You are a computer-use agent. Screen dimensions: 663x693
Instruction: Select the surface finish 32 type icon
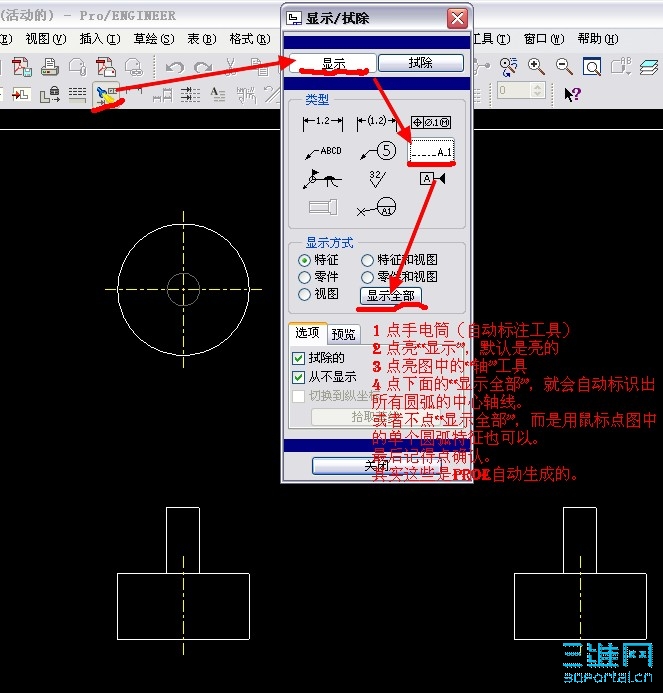click(377, 179)
